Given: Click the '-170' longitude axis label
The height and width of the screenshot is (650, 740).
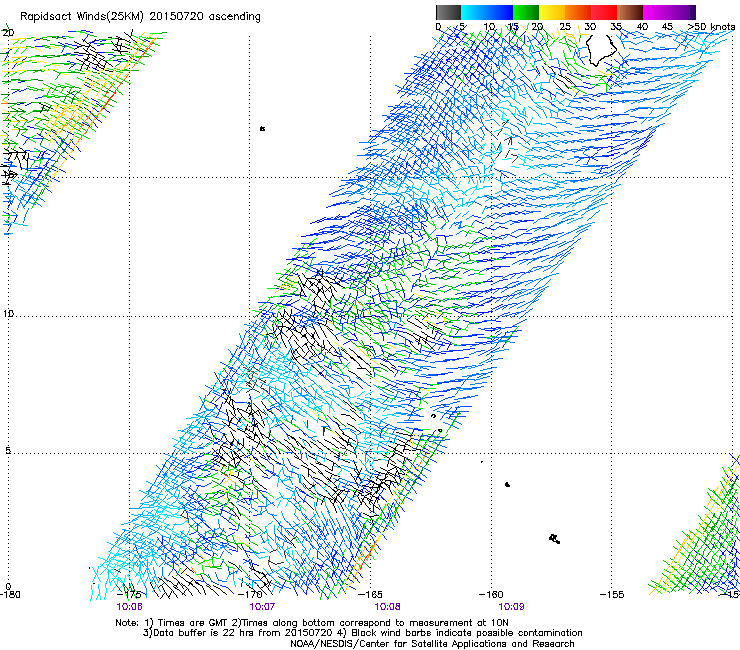Looking at the screenshot, I should pos(250,594).
